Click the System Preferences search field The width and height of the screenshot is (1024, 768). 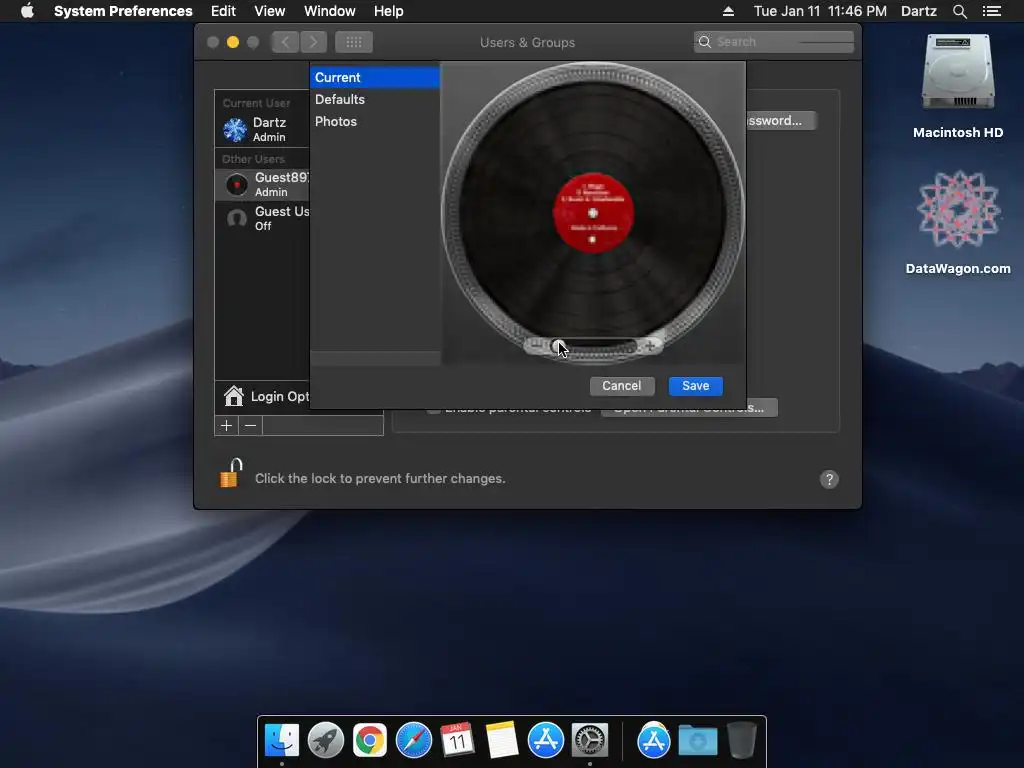[774, 42]
